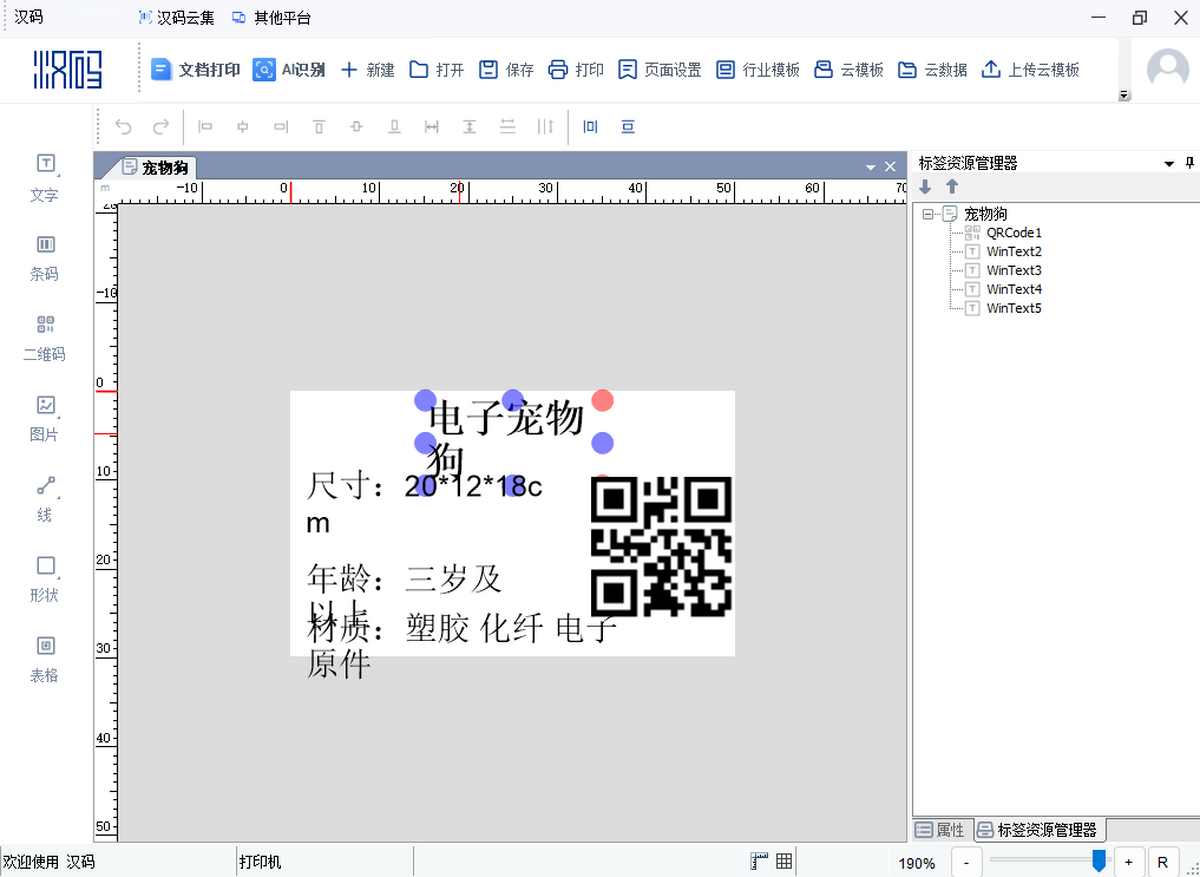Select the QR code on the label
The width and height of the screenshot is (1200, 877).
pos(662,546)
